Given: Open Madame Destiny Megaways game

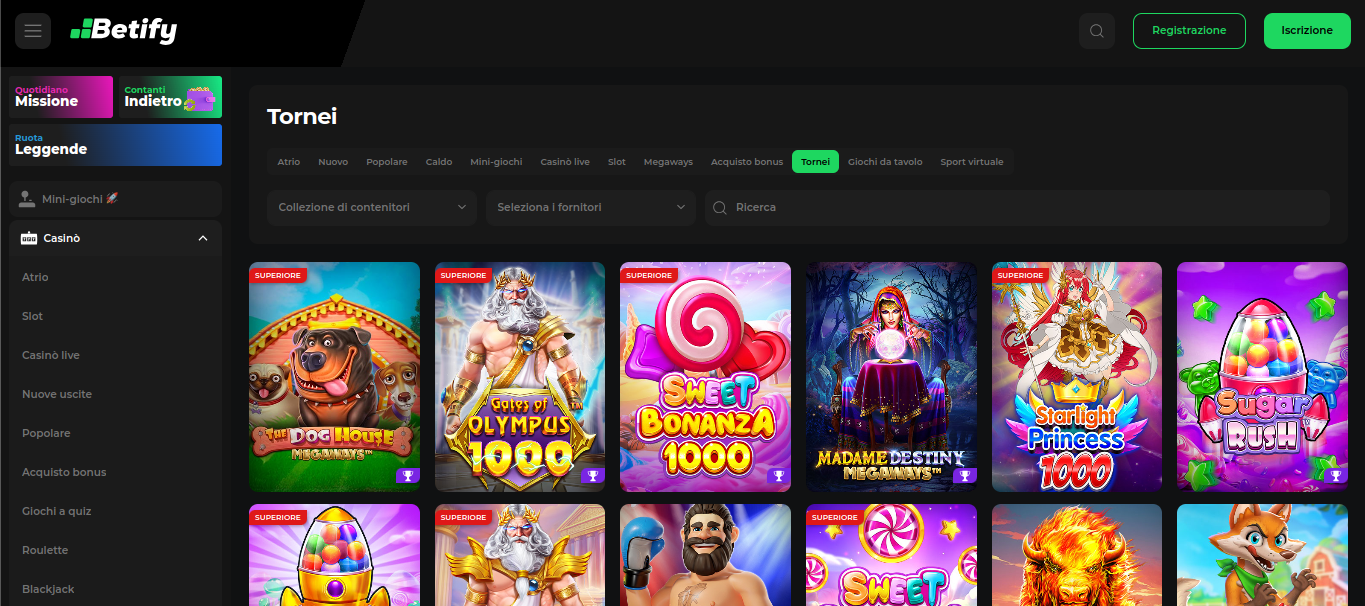Looking at the screenshot, I should click(891, 377).
